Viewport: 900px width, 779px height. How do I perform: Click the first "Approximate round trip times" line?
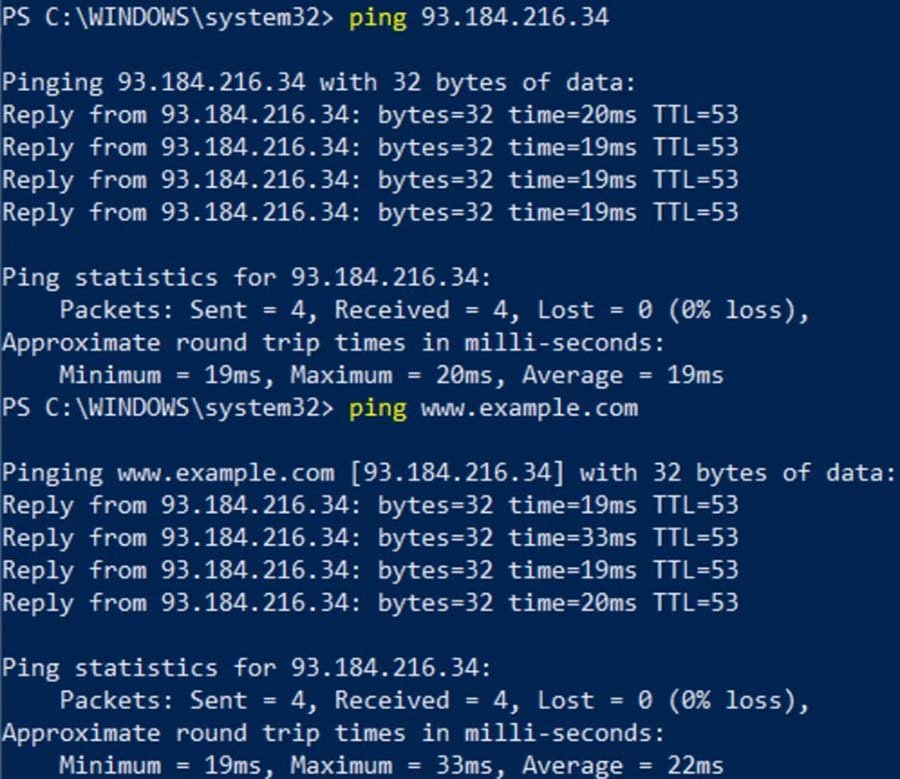click(332, 343)
